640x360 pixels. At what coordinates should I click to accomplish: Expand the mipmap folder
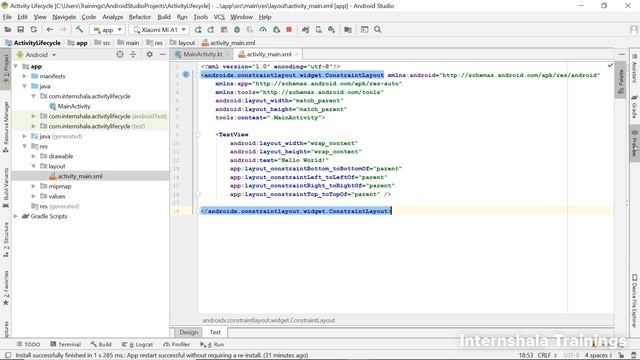click(33, 186)
